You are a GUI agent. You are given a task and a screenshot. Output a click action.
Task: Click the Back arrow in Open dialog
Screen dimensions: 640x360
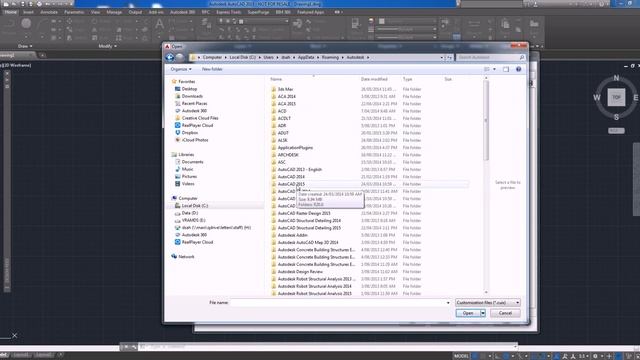tap(170, 58)
